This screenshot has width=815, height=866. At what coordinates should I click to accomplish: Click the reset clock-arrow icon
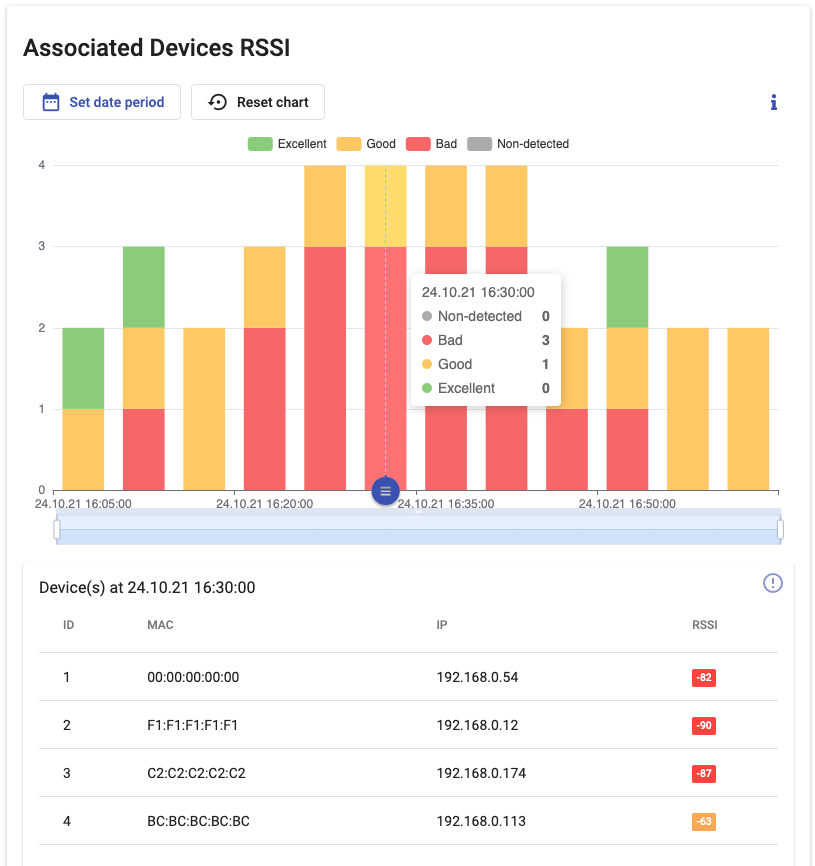pos(217,102)
